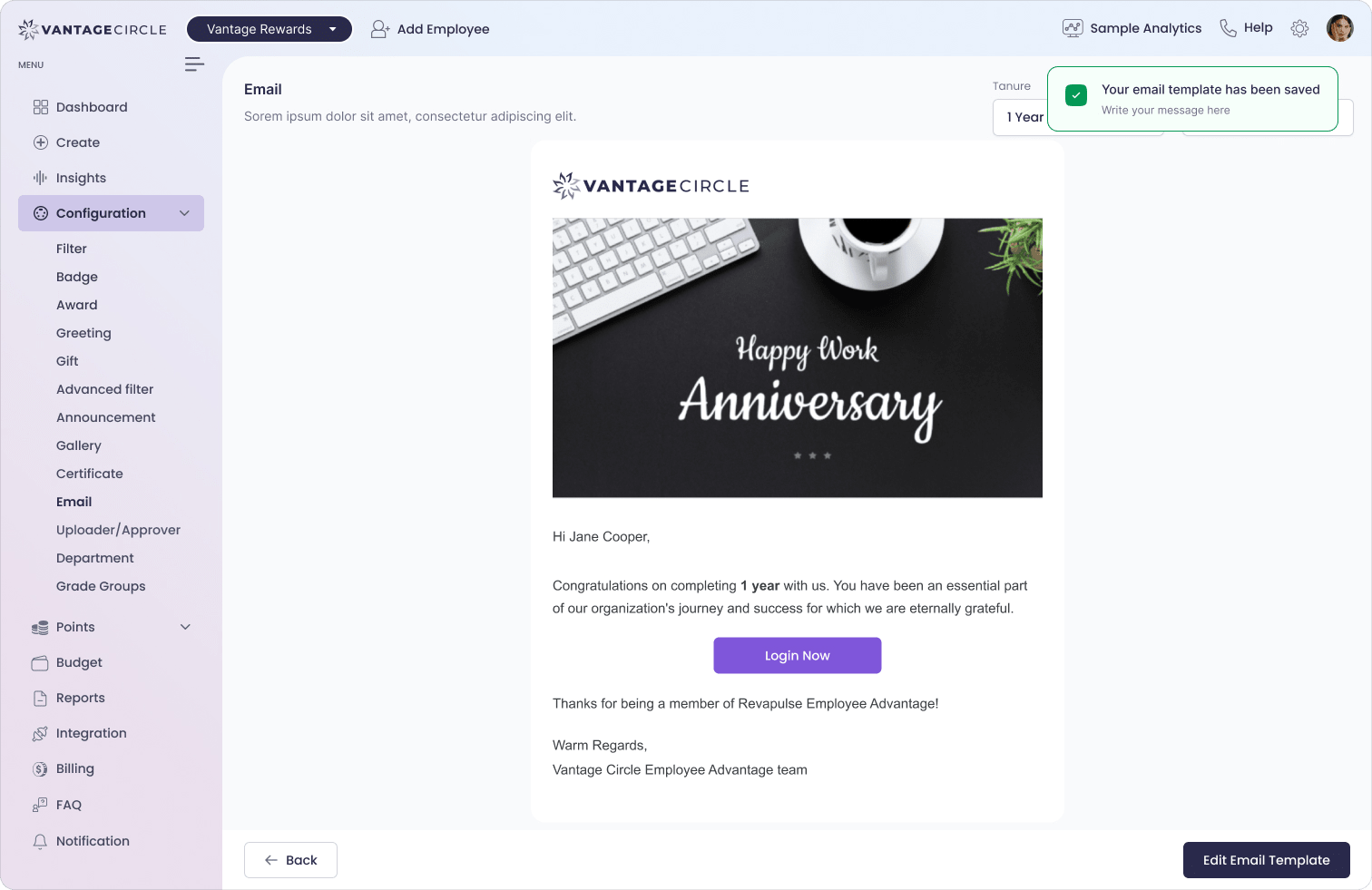Click the green checkmark on the saved toast
Viewport: 1372px width, 890px height.
1075,94
